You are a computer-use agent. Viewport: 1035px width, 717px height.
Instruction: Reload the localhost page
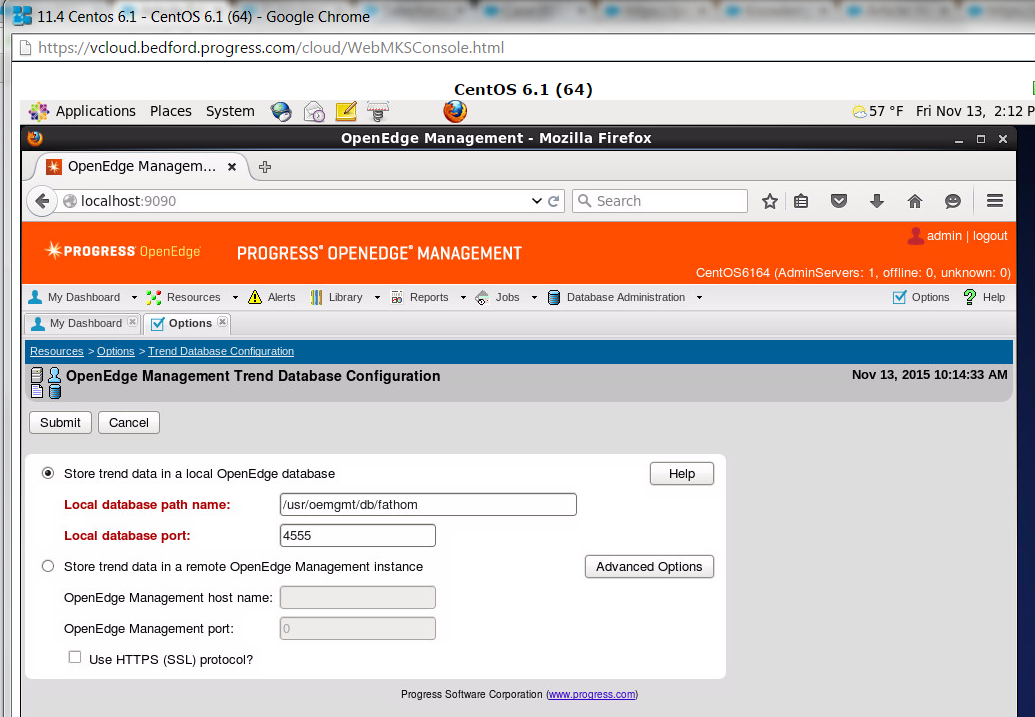tap(553, 201)
